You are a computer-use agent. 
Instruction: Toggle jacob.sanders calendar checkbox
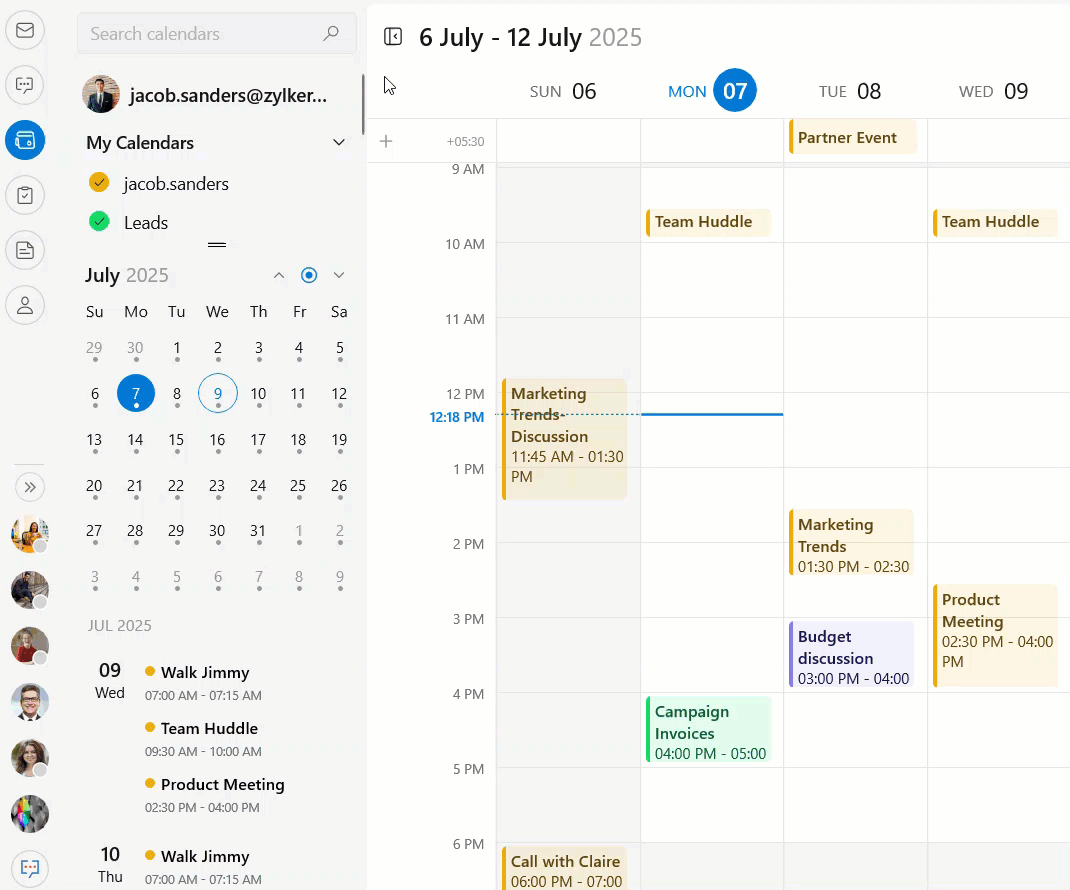click(100, 182)
